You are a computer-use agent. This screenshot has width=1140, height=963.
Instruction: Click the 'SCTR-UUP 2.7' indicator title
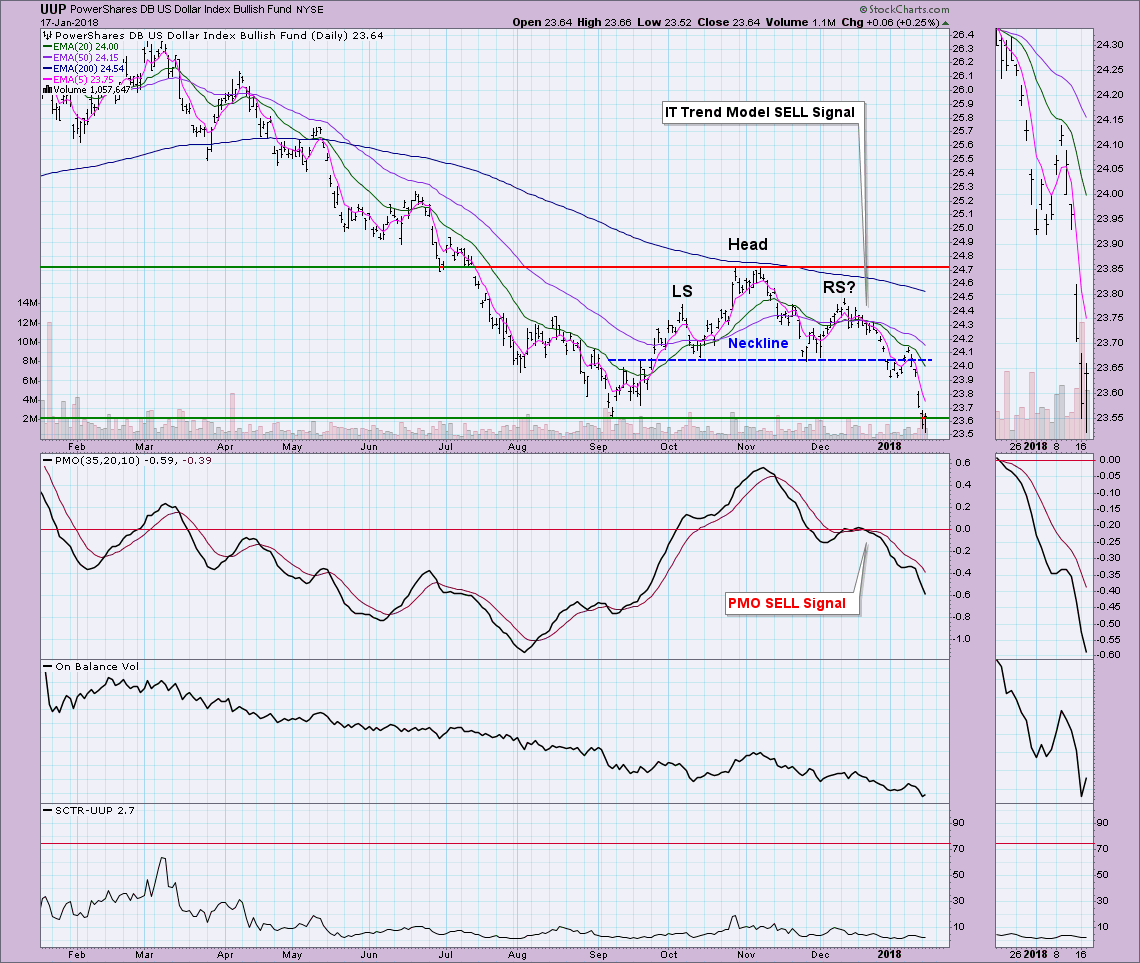click(x=89, y=810)
